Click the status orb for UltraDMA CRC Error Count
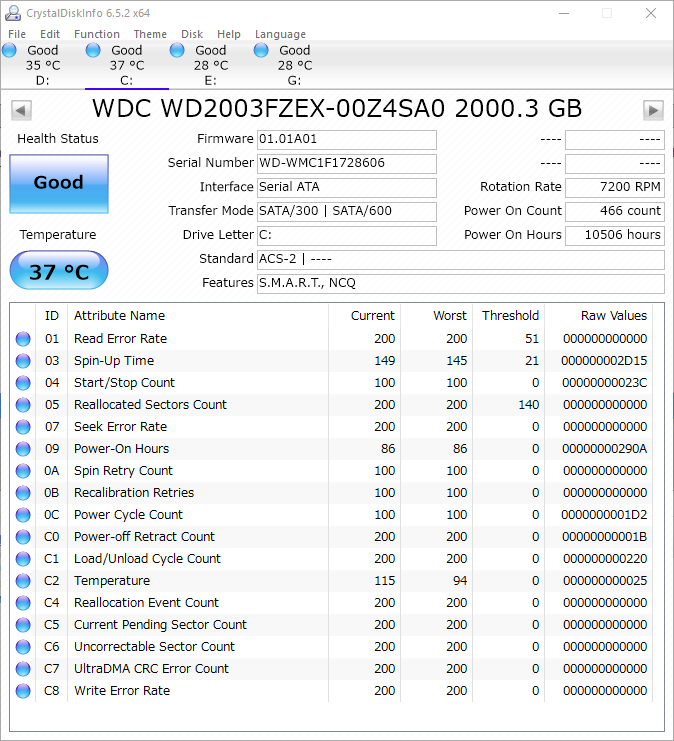 pyautogui.click(x=23, y=669)
